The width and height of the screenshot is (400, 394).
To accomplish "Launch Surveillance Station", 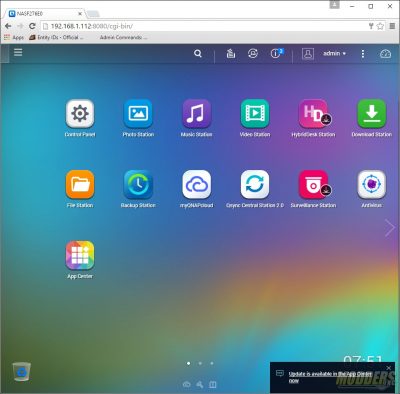I will (313, 184).
